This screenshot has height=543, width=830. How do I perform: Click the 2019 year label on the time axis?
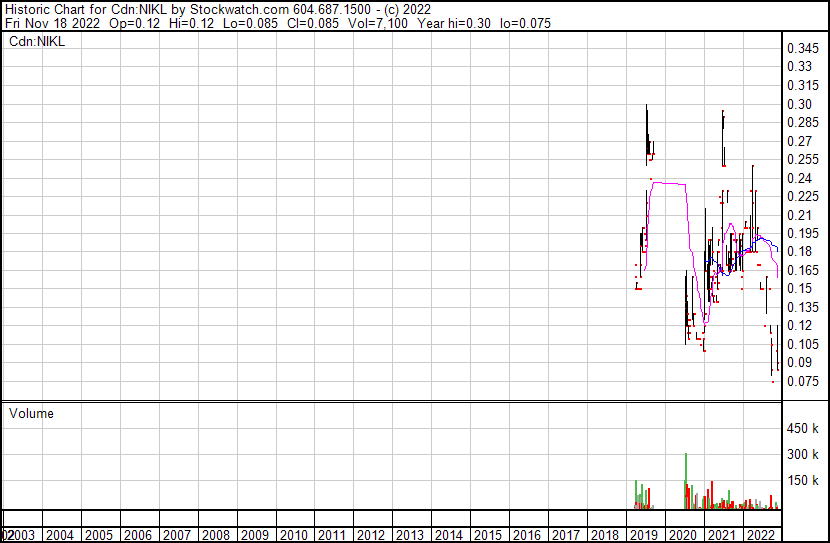point(643,535)
